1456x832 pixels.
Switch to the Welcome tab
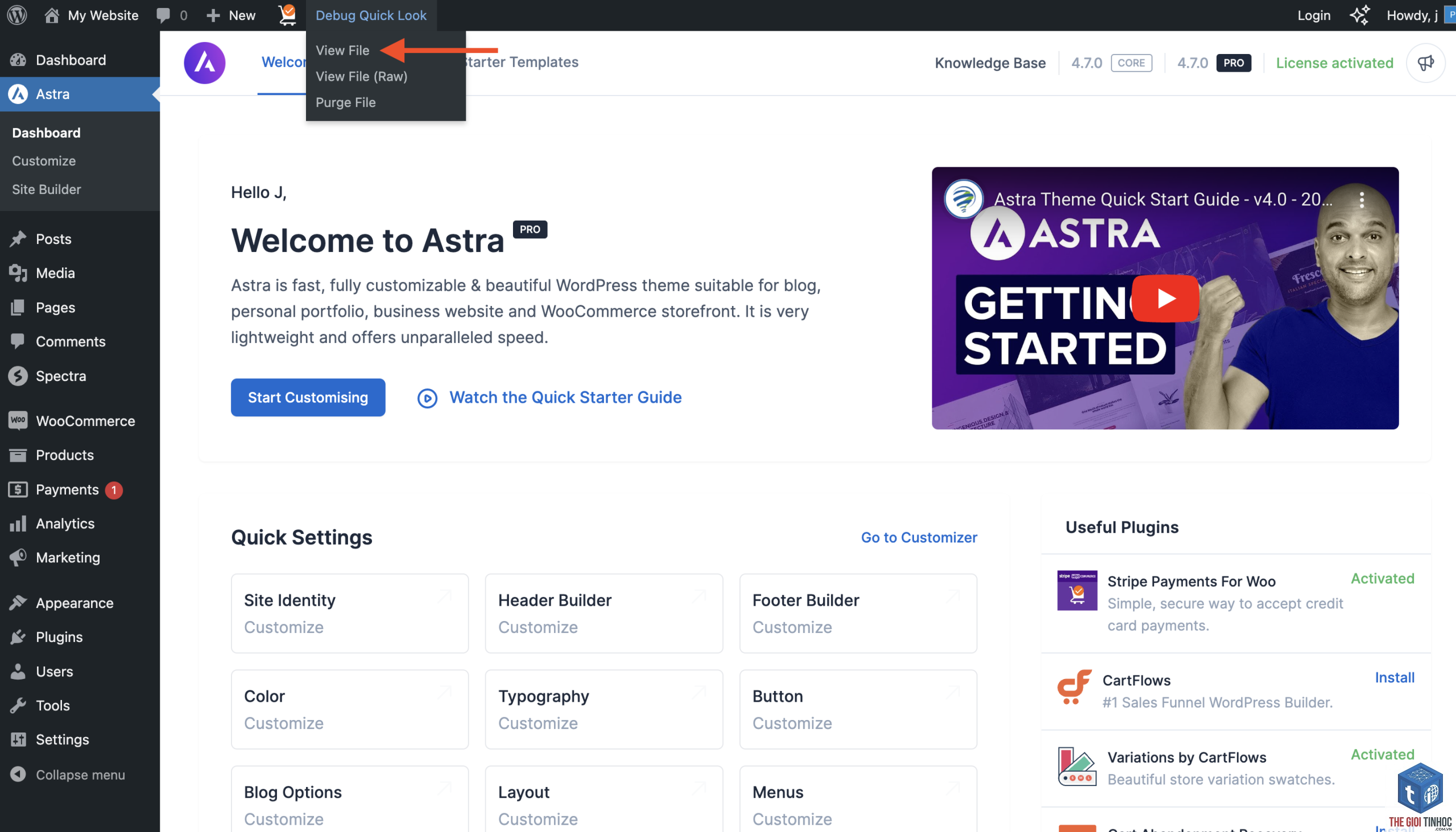[283, 63]
